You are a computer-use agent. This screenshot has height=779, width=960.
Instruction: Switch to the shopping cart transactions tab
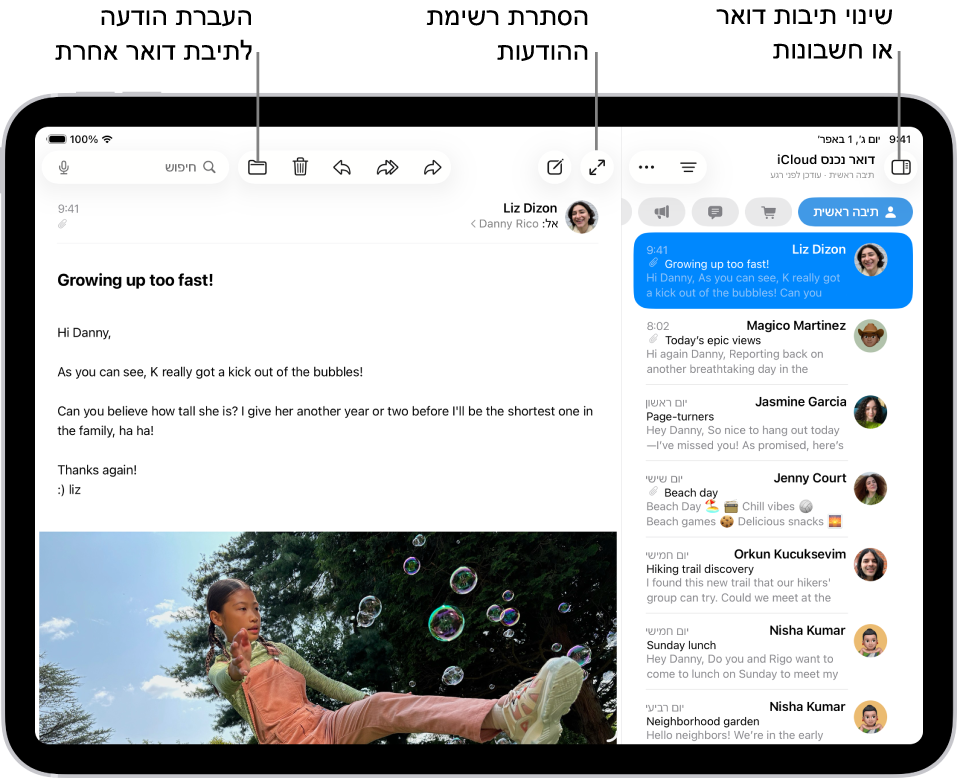pos(768,212)
